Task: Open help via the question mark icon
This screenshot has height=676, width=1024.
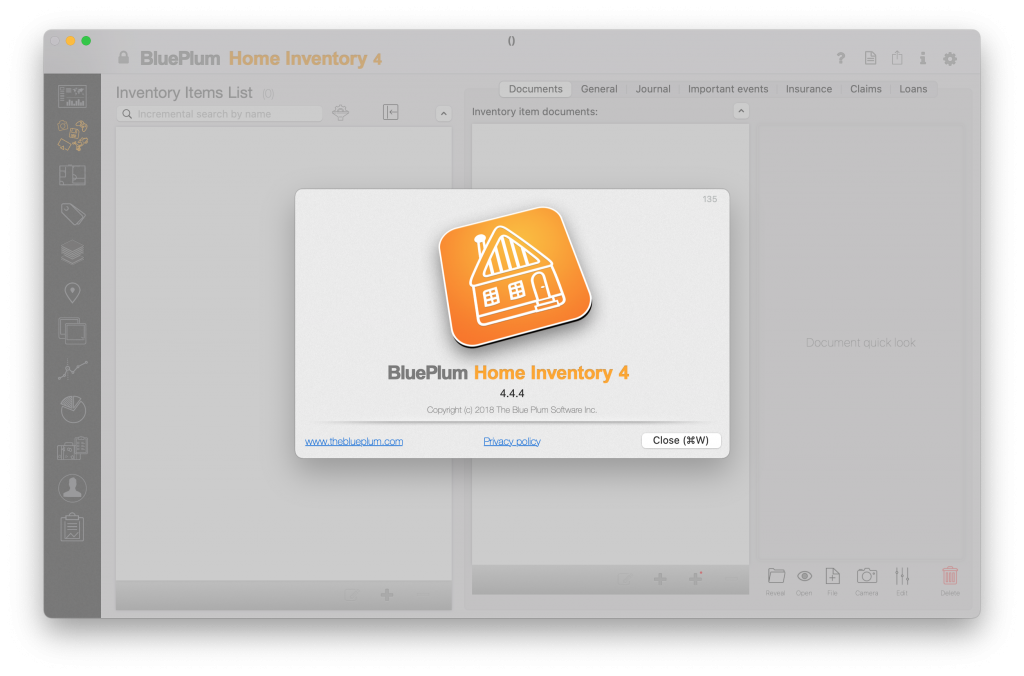Action: (841, 58)
